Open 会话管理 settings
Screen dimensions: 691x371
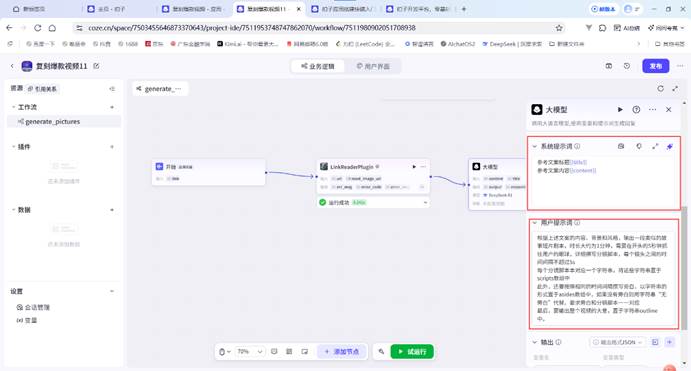click(x=33, y=307)
